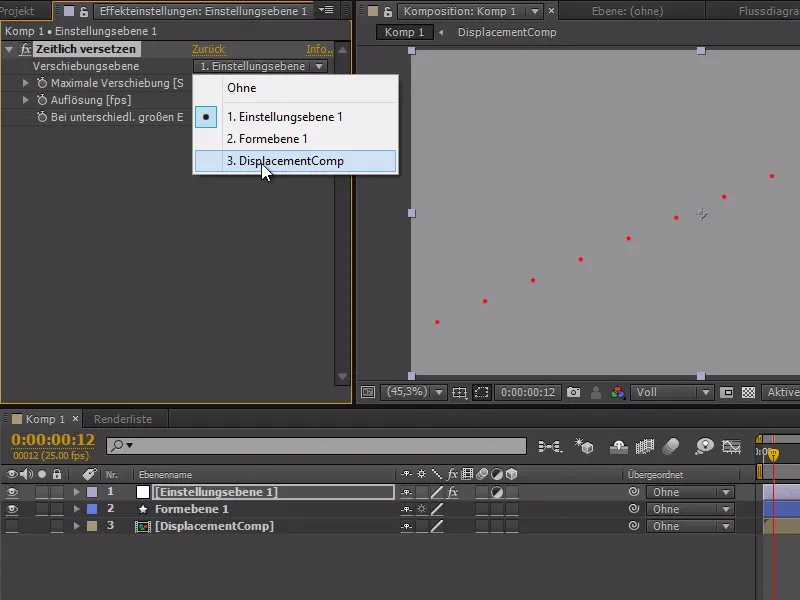The image size is (800, 600).
Task: Click the Info... link of the effect
Action: [319, 49]
